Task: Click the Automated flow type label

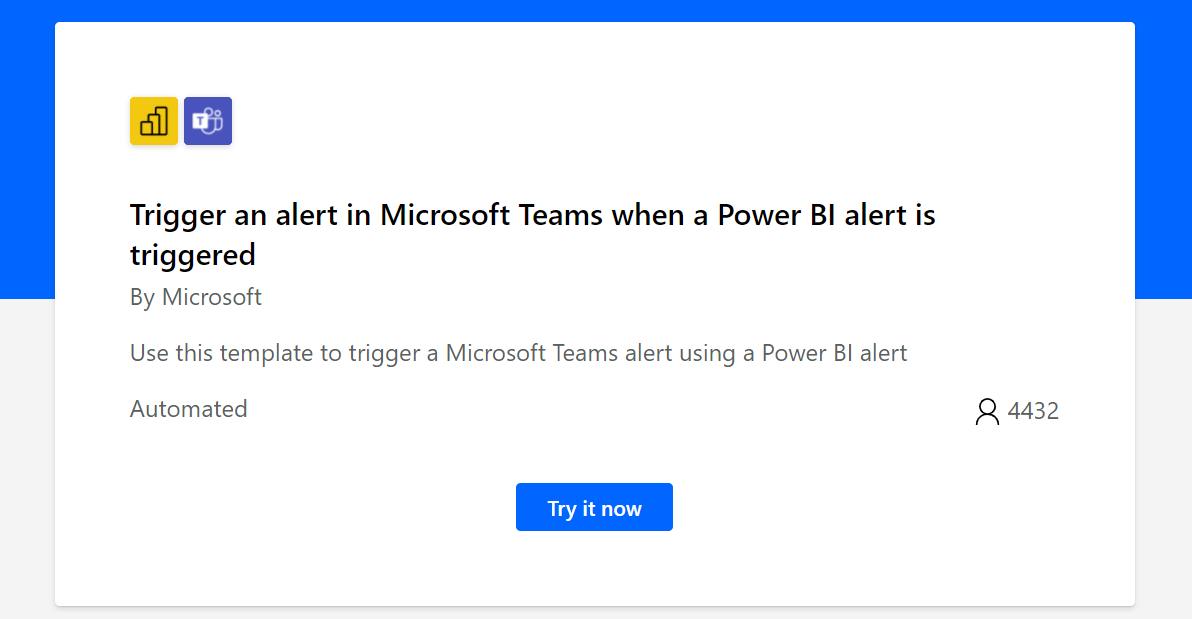Action: 189,409
